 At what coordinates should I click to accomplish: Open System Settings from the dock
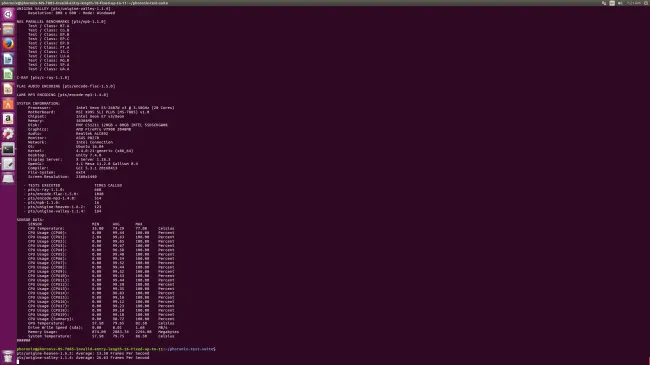pos(8,134)
